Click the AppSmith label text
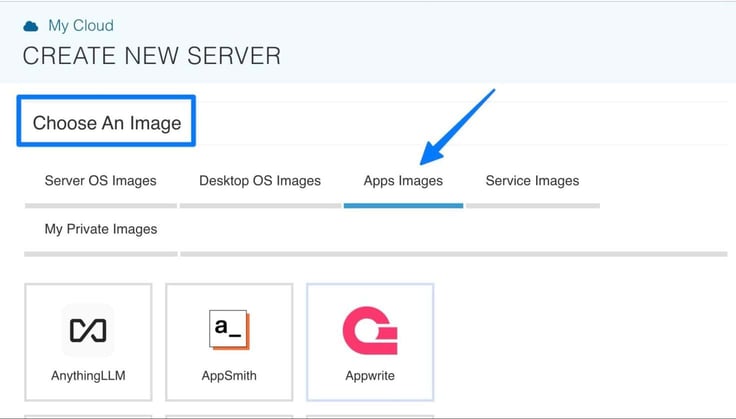This screenshot has width=736, height=419. point(229,376)
